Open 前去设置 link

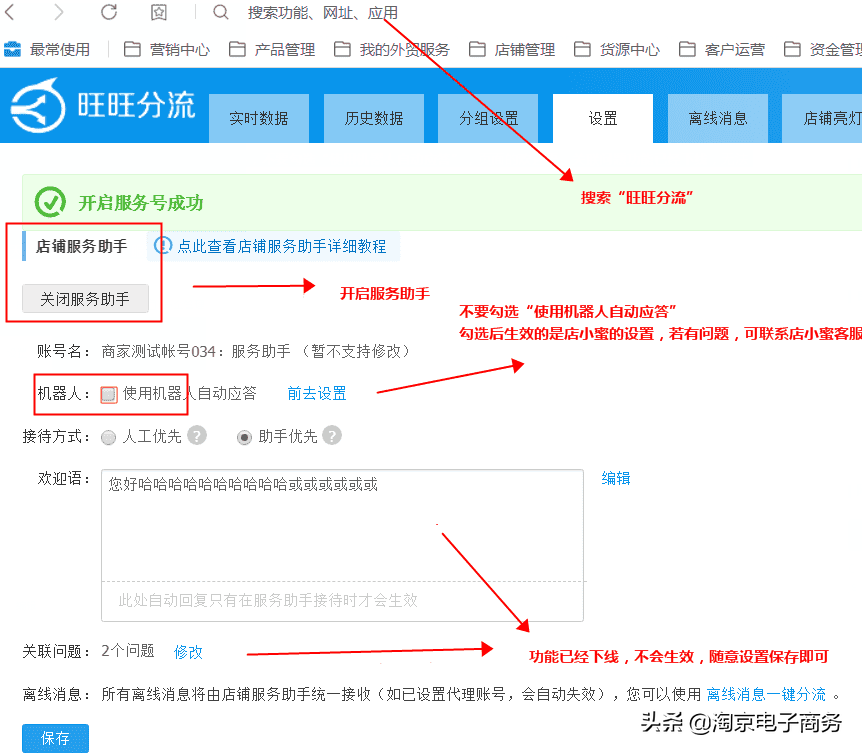(316, 393)
